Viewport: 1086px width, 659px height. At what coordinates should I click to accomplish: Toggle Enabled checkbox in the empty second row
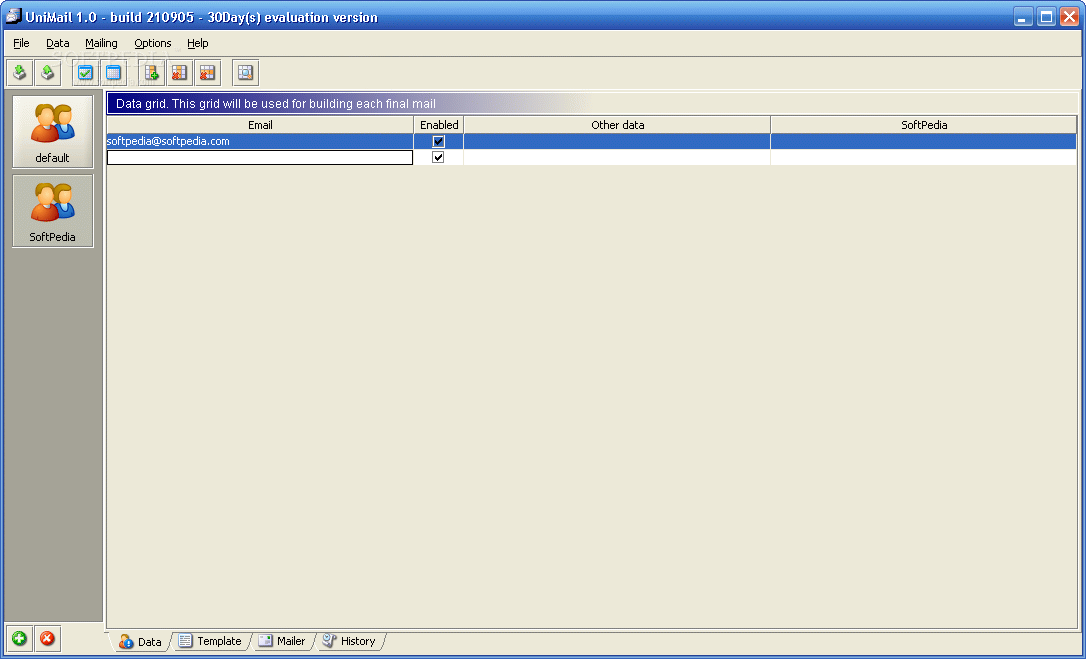point(438,157)
